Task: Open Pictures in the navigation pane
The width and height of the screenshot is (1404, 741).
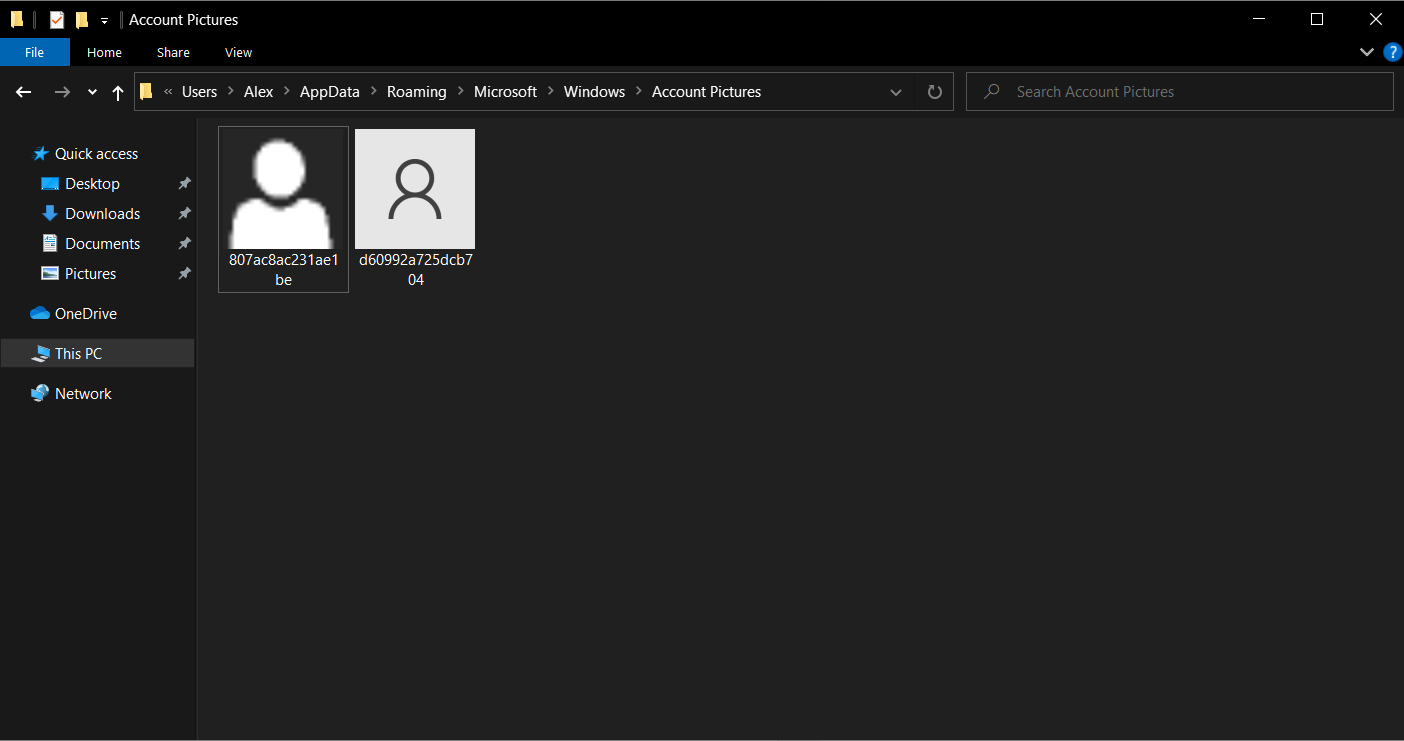Action: click(91, 274)
